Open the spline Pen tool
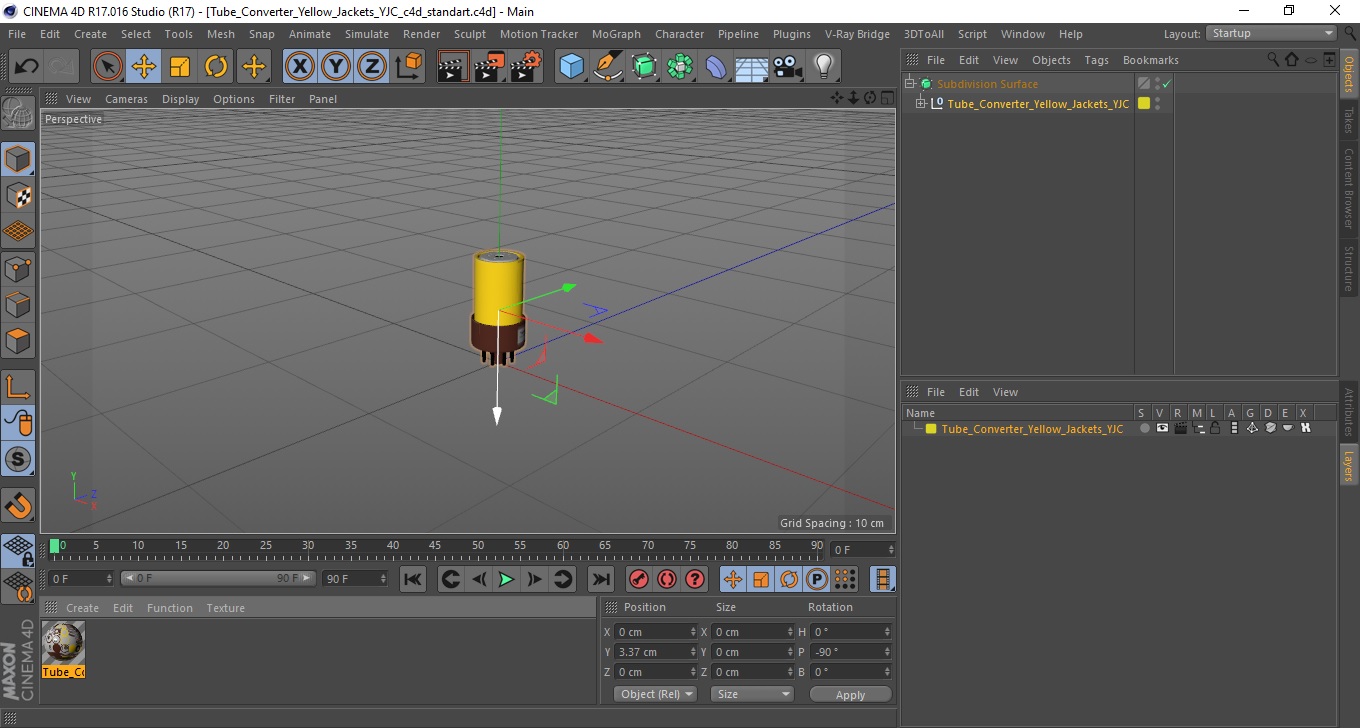The height and width of the screenshot is (728, 1360). click(608, 67)
